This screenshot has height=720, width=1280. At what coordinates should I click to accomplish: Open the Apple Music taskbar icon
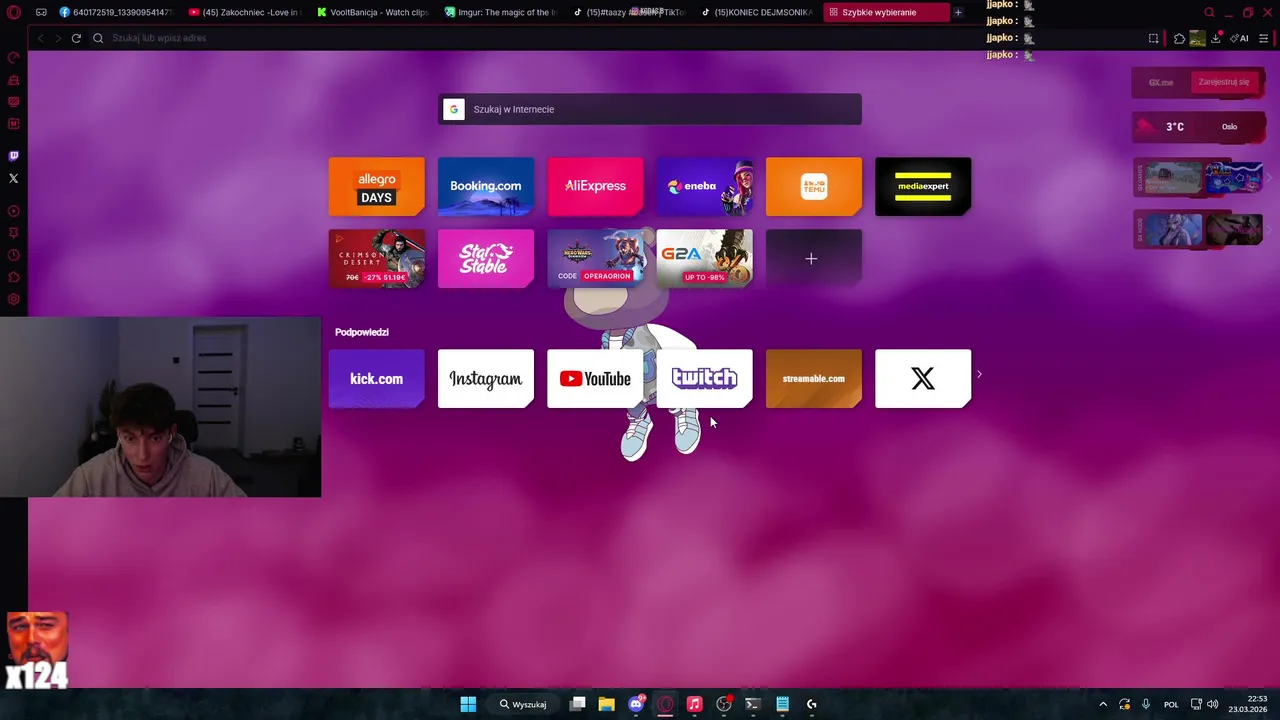(694, 704)
